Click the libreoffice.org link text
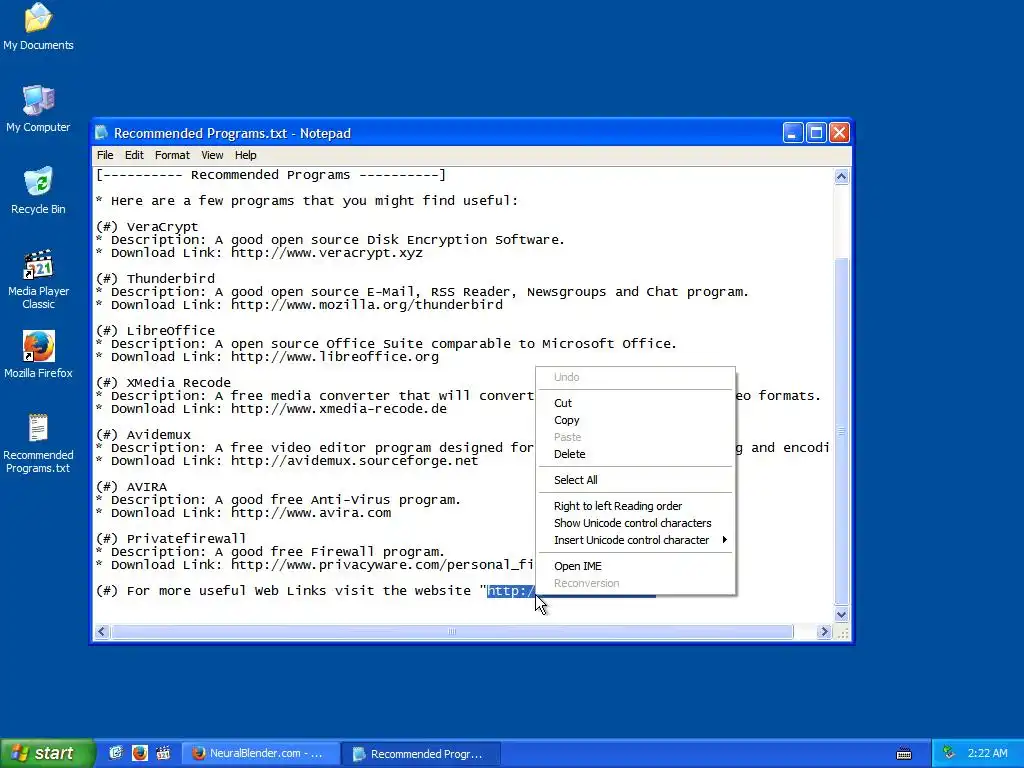Screen dimensions: 1024x768 pyautogui.click(x=335, y=357)
